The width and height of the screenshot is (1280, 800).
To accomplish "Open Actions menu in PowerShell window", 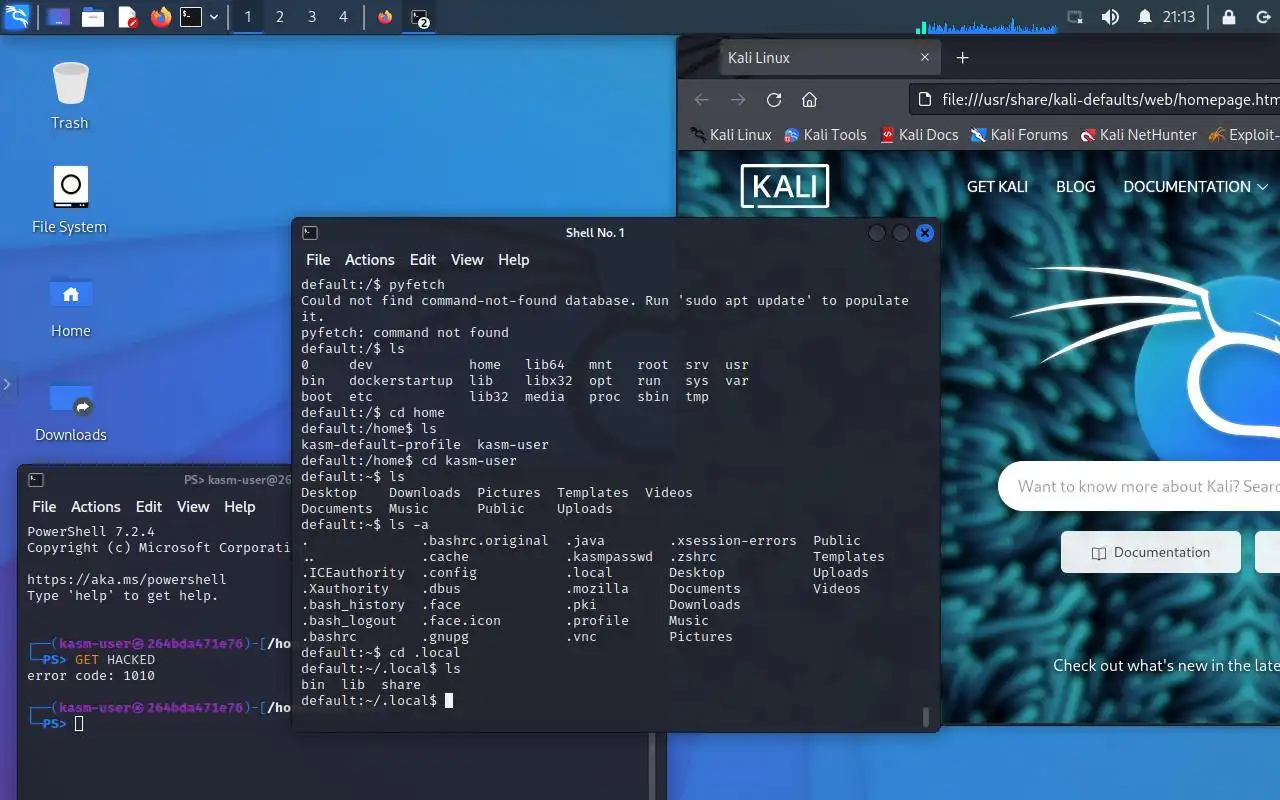I will click(x=96, y=507).
